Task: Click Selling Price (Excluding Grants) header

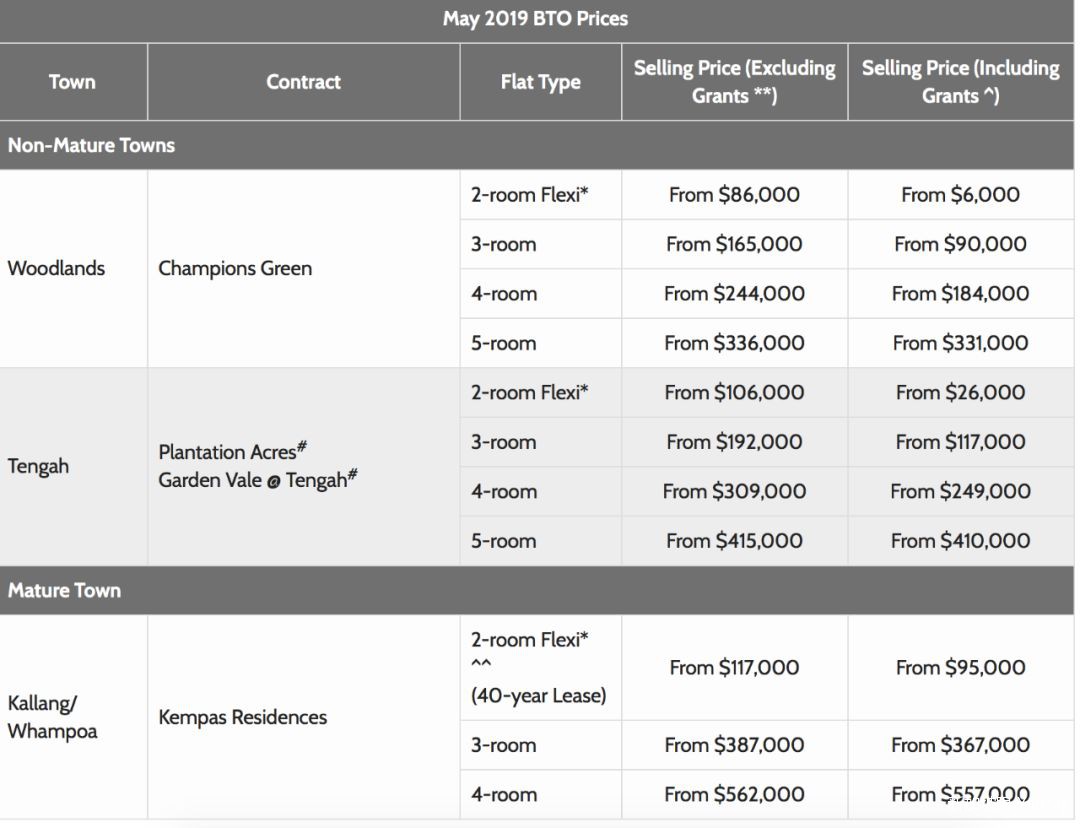Action: (x=734, y=82)
